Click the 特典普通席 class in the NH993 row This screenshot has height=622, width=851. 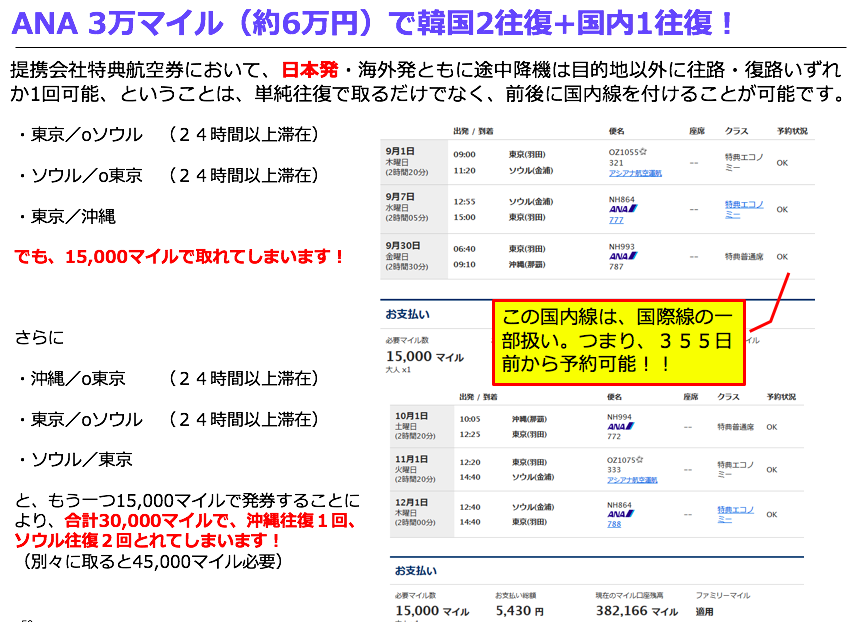click(x=744, y=257)
